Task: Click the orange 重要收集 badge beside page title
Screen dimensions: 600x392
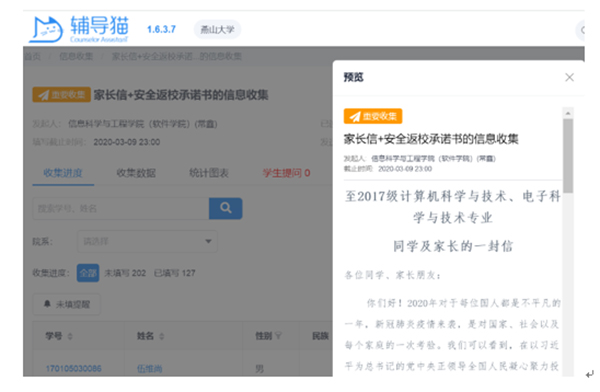Action: tap(62, 95)
